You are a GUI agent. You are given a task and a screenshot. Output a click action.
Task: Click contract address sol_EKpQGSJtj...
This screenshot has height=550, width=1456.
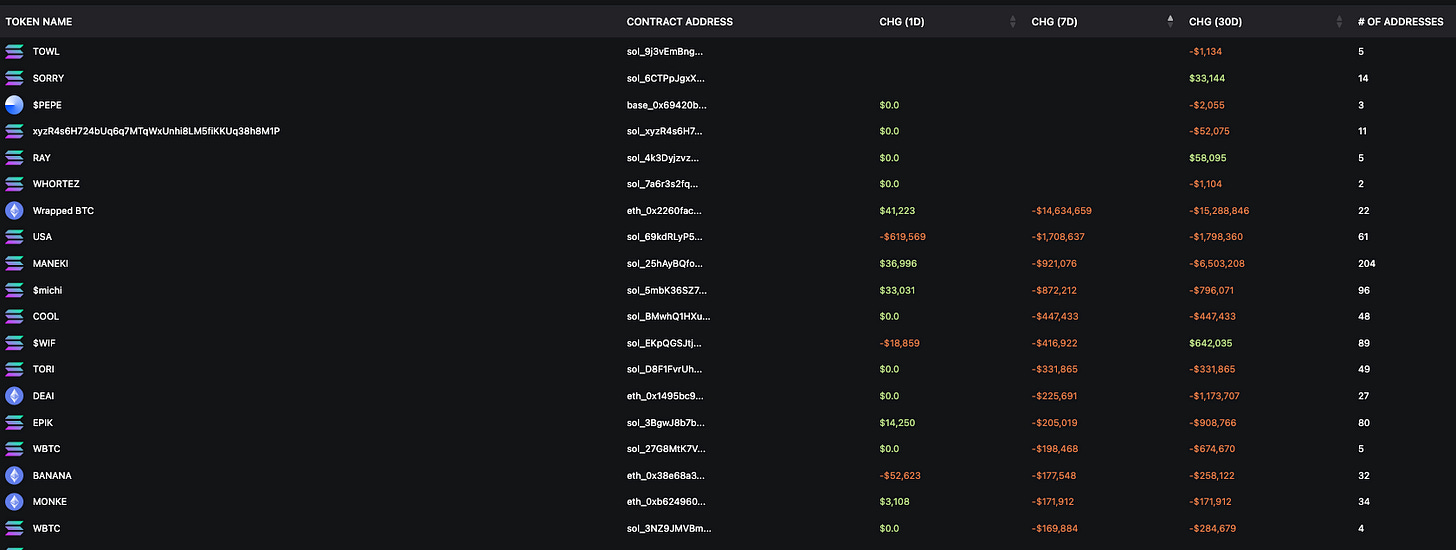pos(664,343)
